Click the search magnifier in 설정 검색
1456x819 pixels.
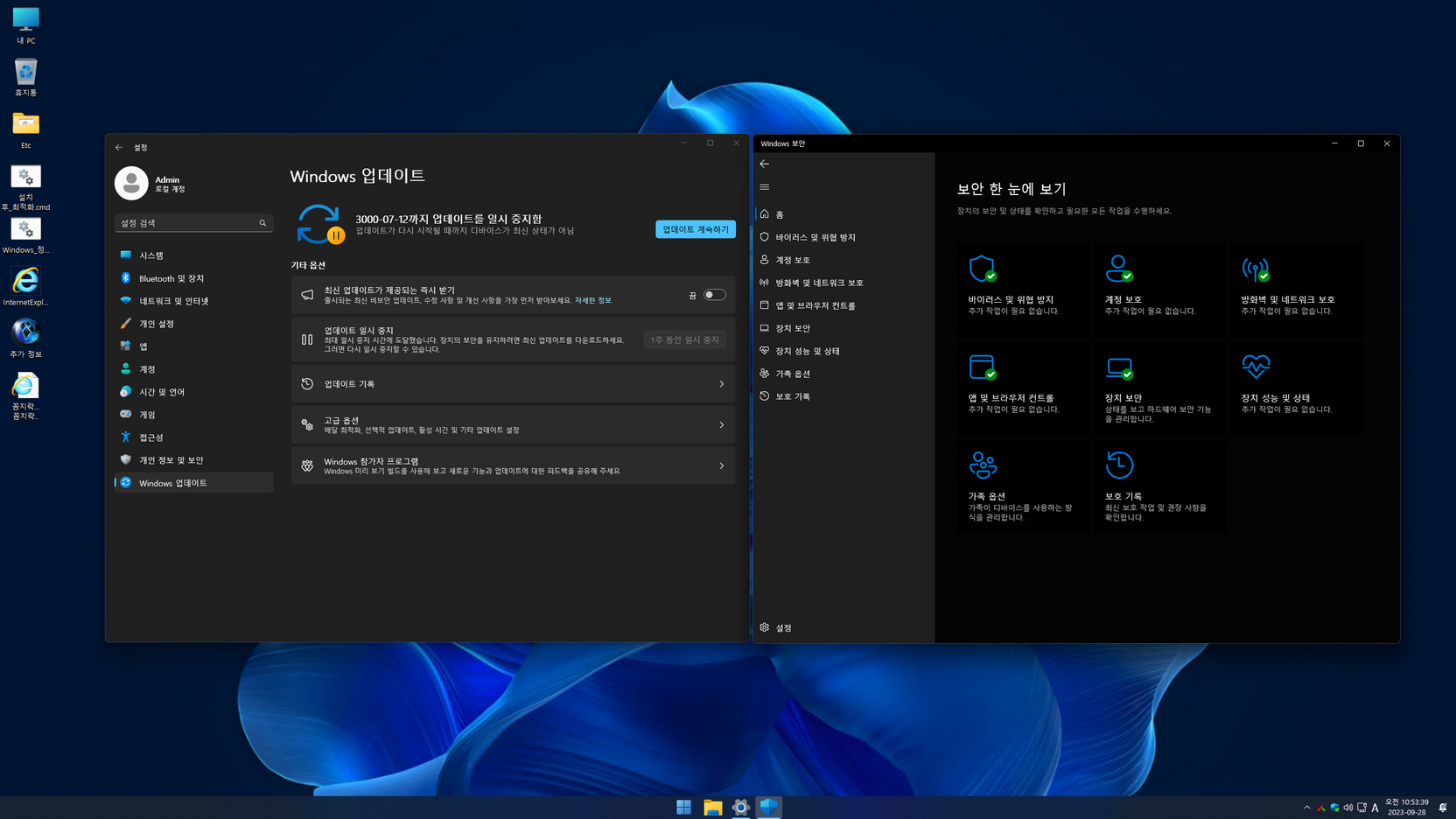point(262,223)
